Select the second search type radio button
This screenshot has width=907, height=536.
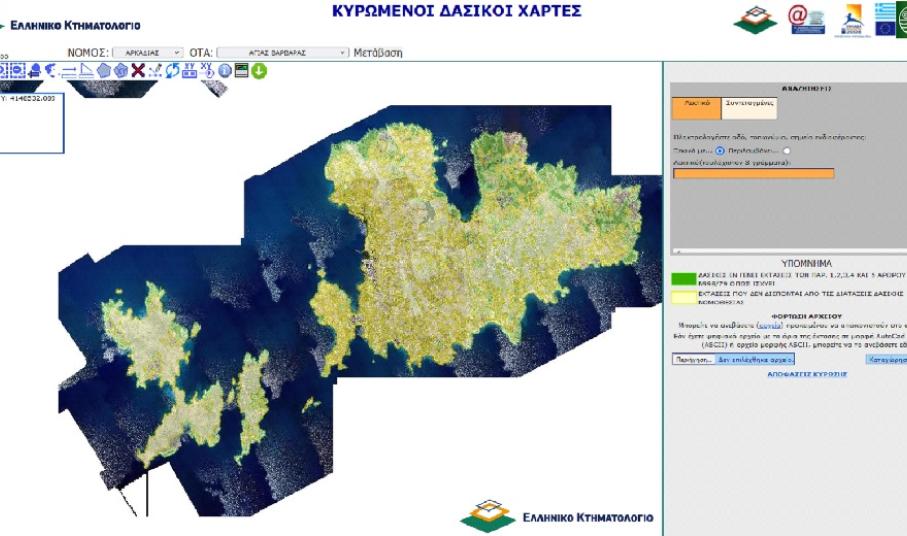[x=787, y=150]
